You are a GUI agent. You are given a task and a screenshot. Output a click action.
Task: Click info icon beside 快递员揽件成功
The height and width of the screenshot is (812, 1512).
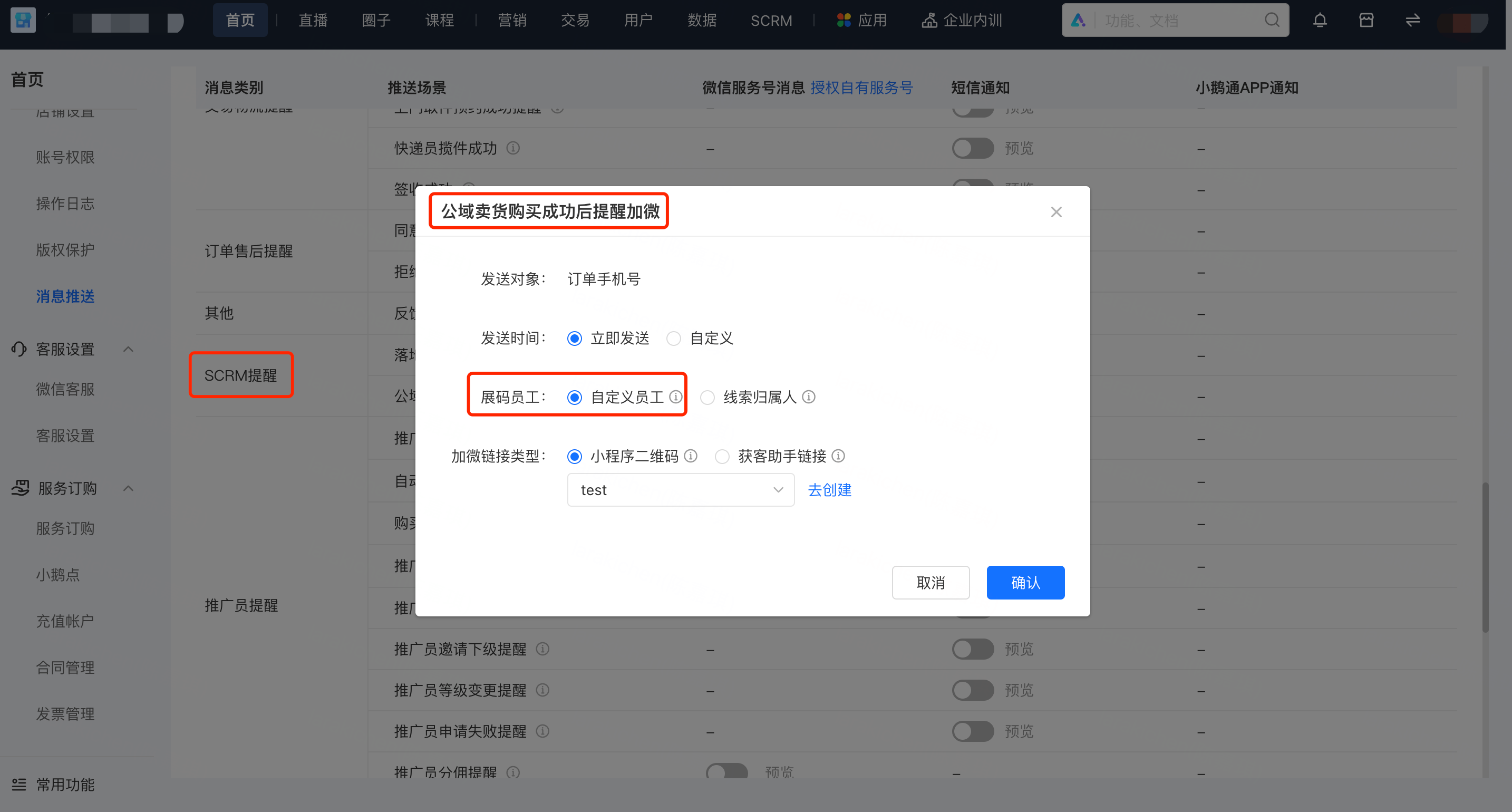513,148
